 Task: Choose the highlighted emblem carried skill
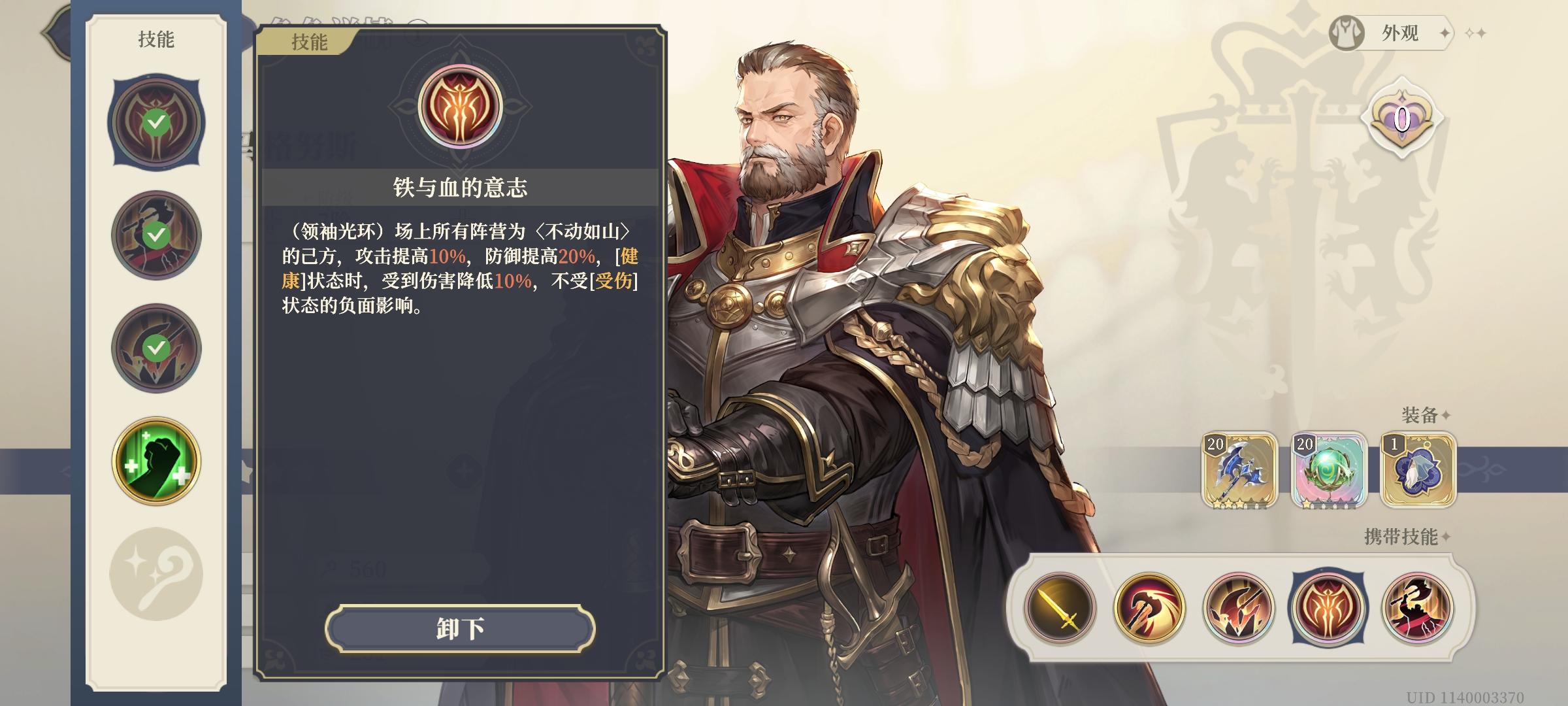click(1328, 608)
